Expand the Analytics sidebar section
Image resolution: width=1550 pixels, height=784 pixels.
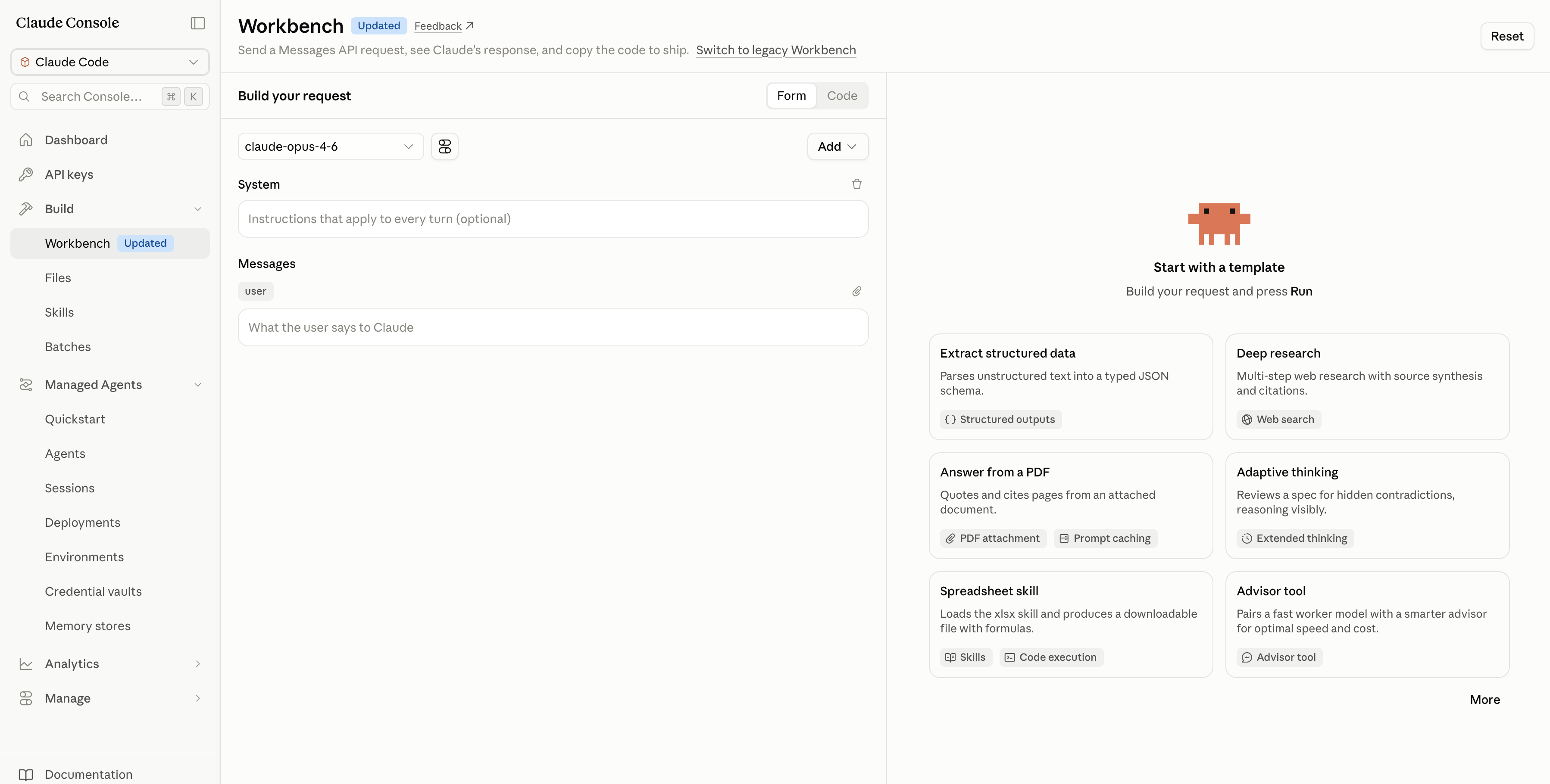coord(110,664)
